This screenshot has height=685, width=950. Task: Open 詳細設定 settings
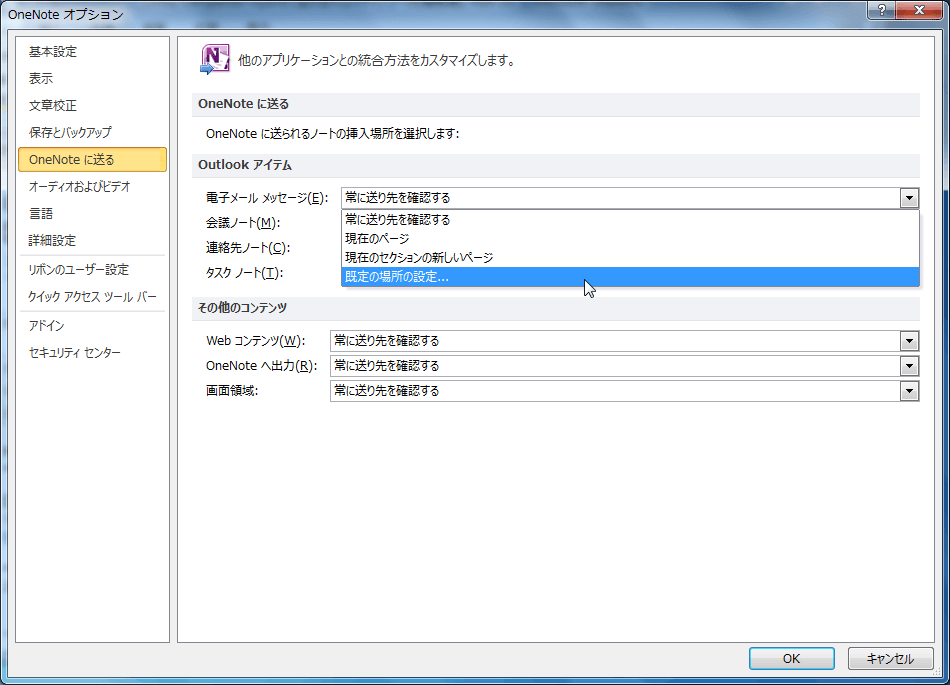92,240
